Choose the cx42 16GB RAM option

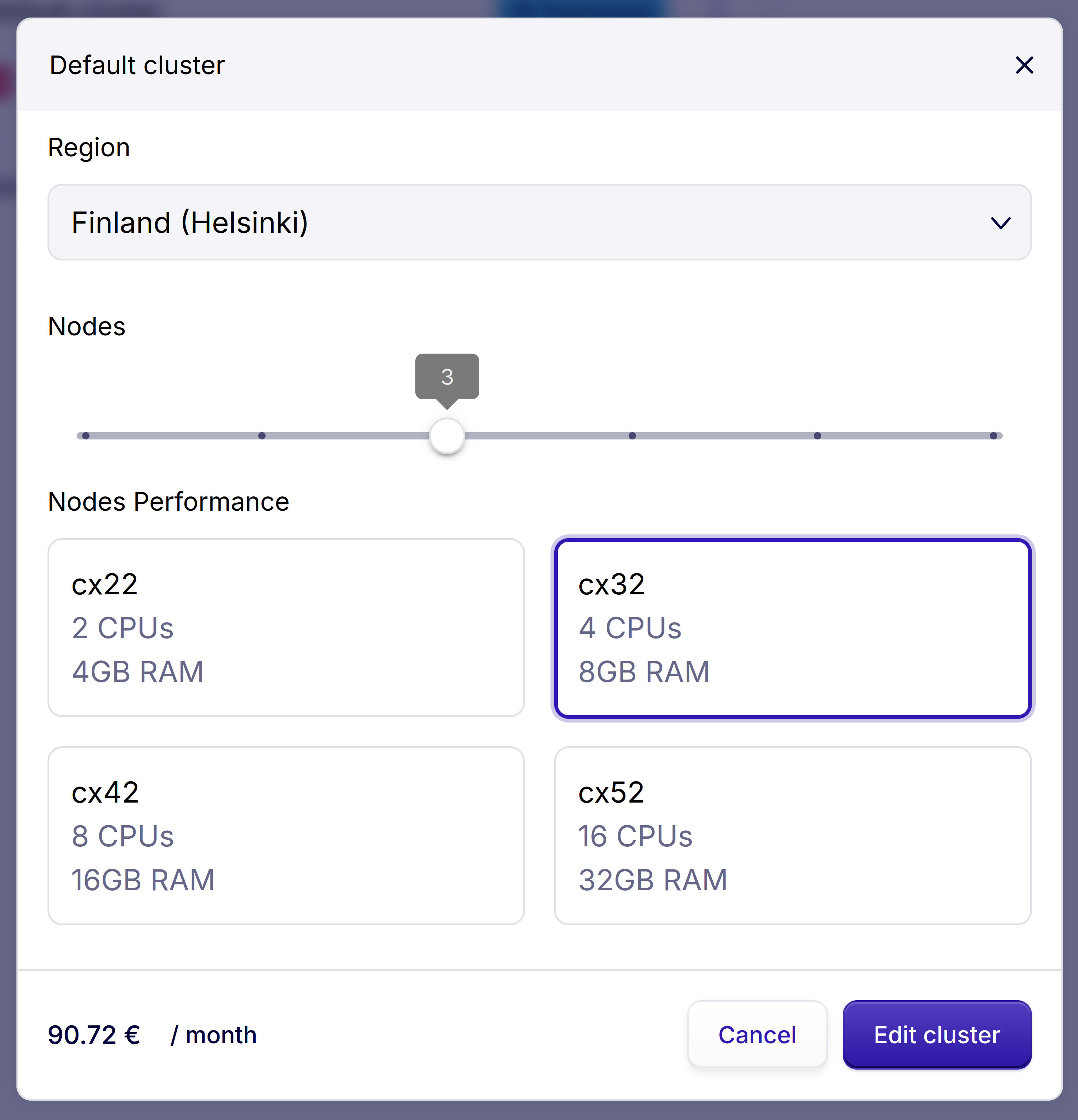286,835
